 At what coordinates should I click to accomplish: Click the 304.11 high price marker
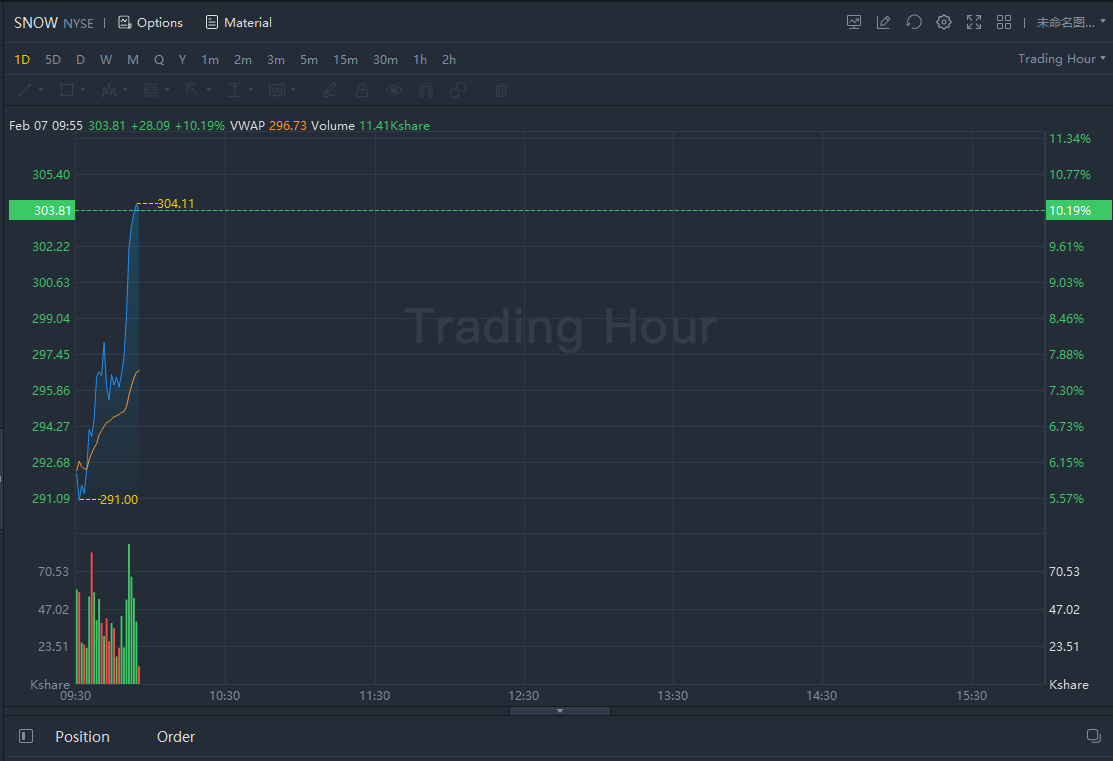pyautogui.click(x=175, y=204)
